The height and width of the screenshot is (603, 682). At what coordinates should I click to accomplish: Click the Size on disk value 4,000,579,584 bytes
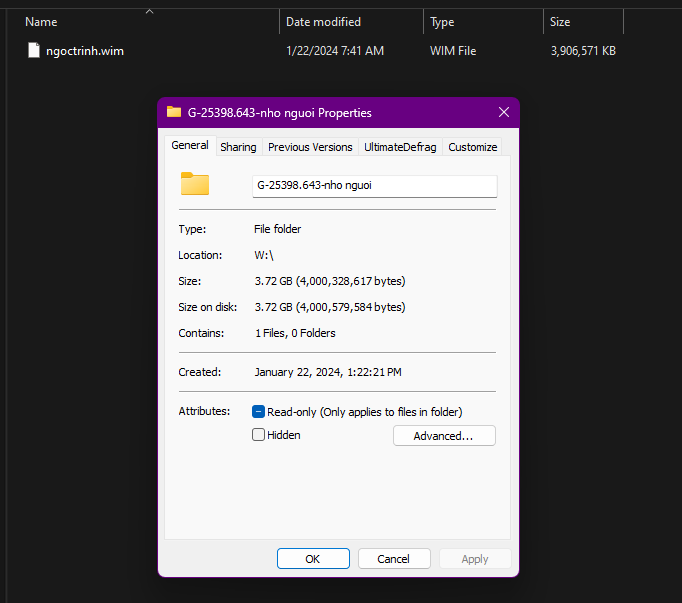[x=330, y=307]
